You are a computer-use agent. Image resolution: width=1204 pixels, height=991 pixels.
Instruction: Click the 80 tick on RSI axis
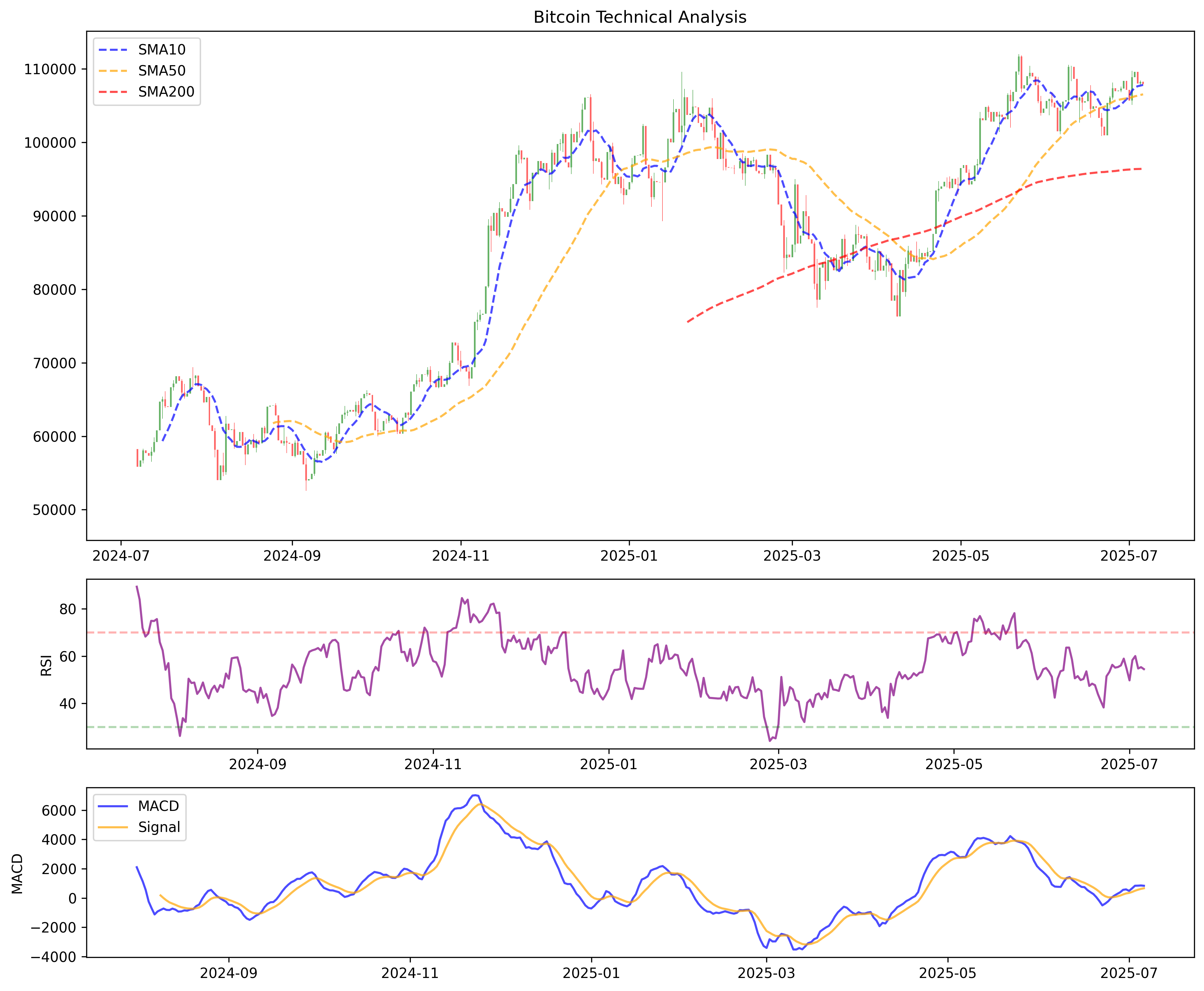point(67,609)
